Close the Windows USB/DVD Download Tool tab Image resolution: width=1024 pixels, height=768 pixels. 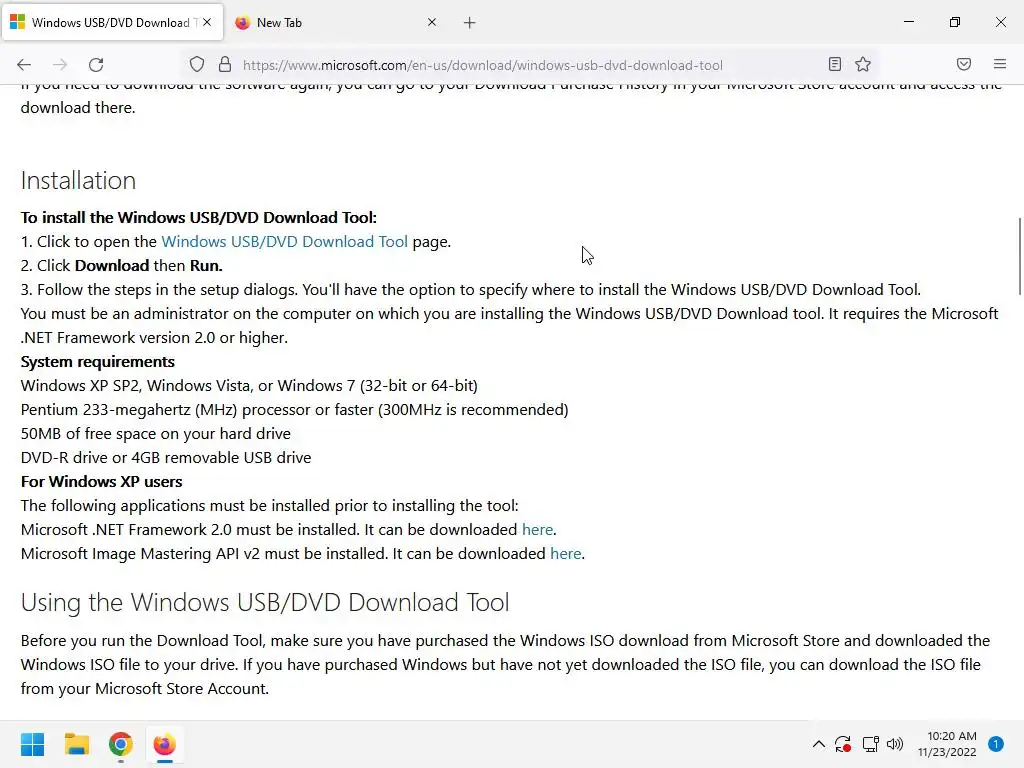coord(207,22)
